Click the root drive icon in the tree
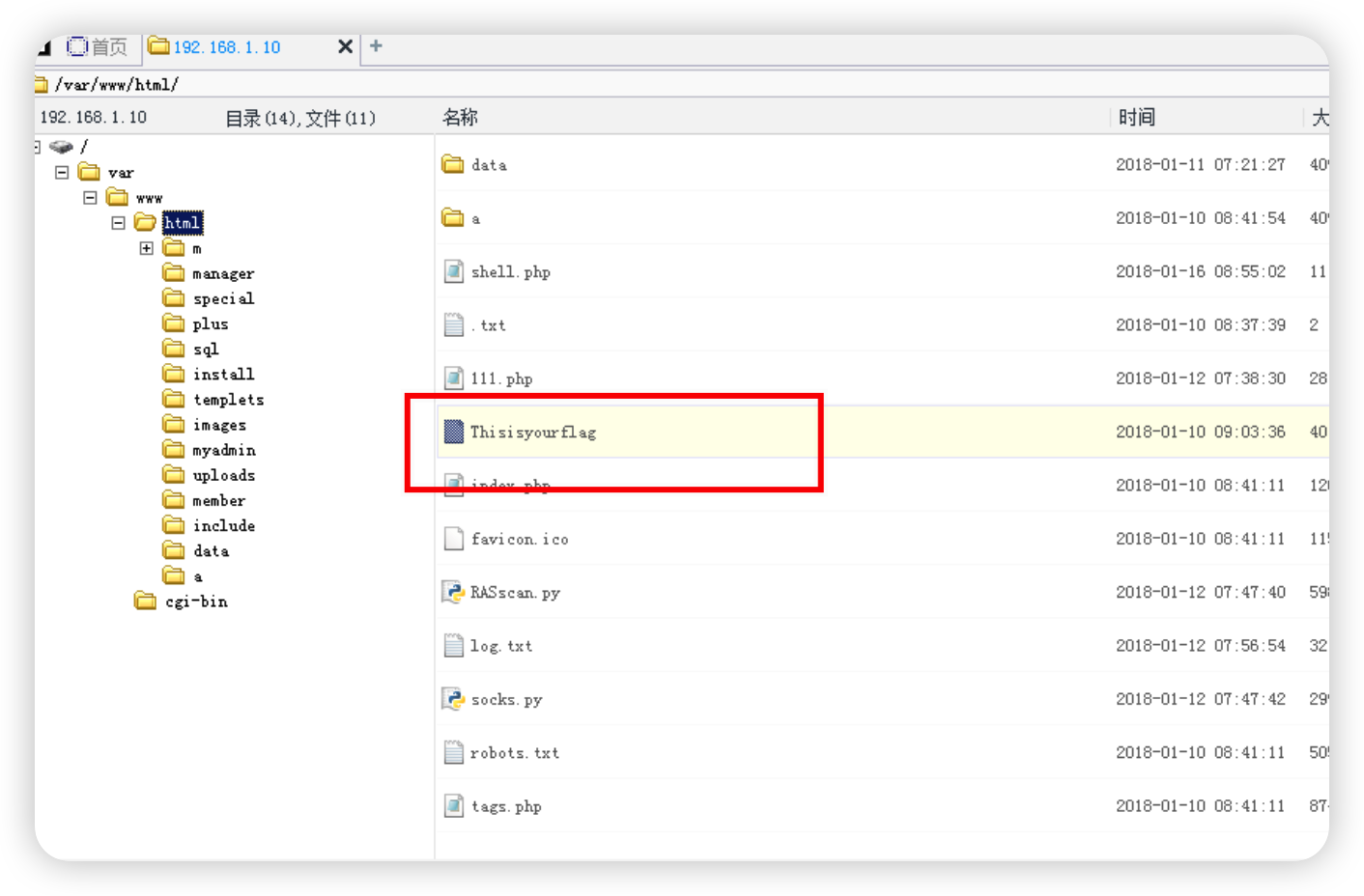The height and width of the screenshot is (896, 1364). (61, 147)
